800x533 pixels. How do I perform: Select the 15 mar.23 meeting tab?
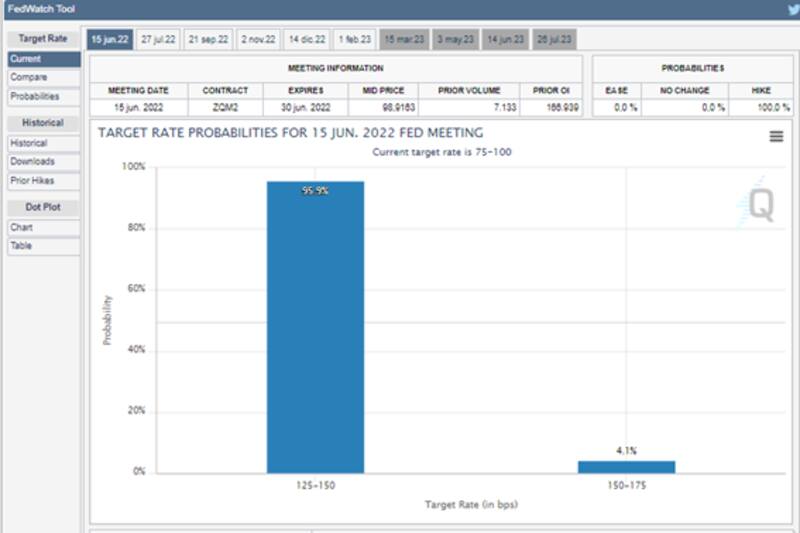tap(405, 39)
